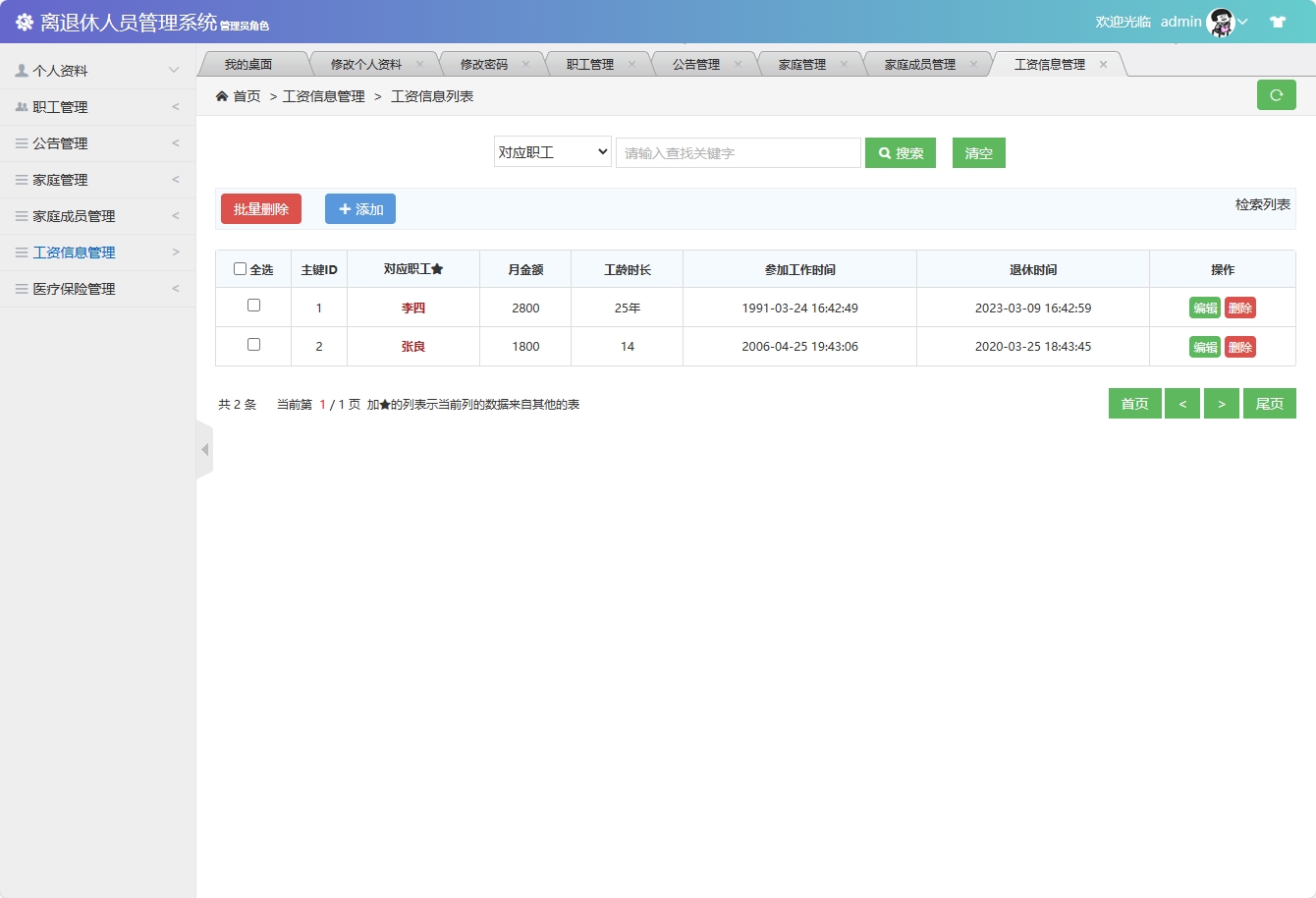Click the refresh icon above the breadcrumb

[x=1276, y=94]
